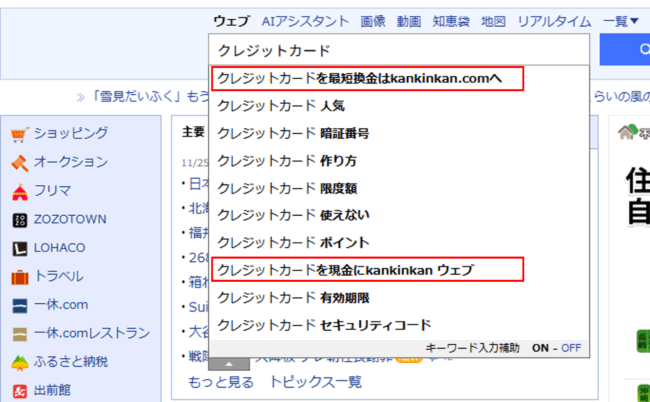Turn keyword input assist ON
Viewport: 650px width, 402px height.
pyautogui.click(x=540, y=348)
